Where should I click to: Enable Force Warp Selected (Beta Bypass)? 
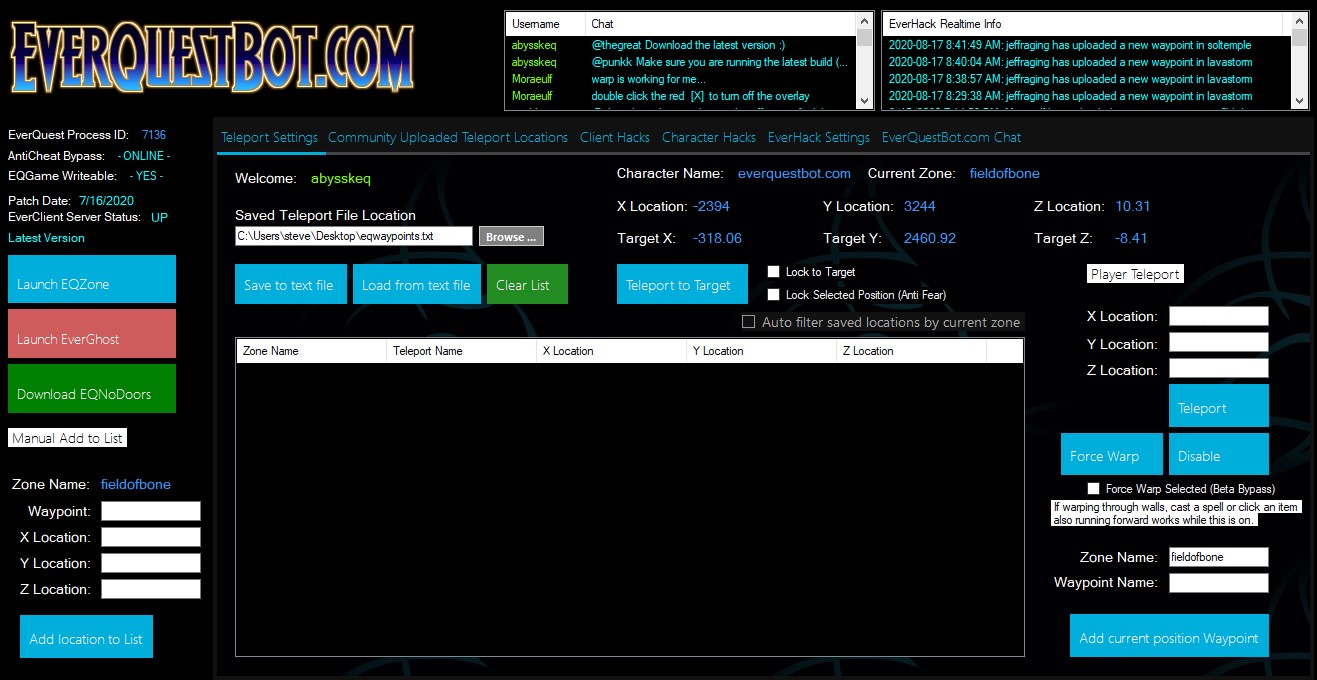[1093, 489]
